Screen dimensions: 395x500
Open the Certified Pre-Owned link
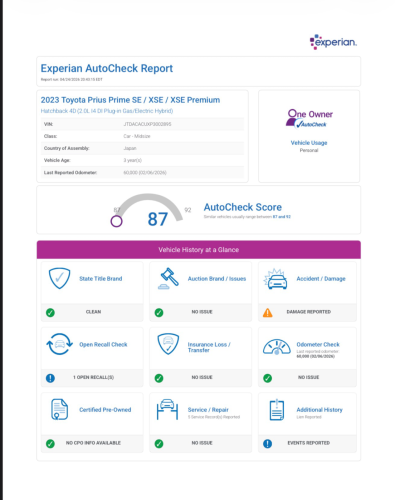pyautogui.click(x=105, y=410)
